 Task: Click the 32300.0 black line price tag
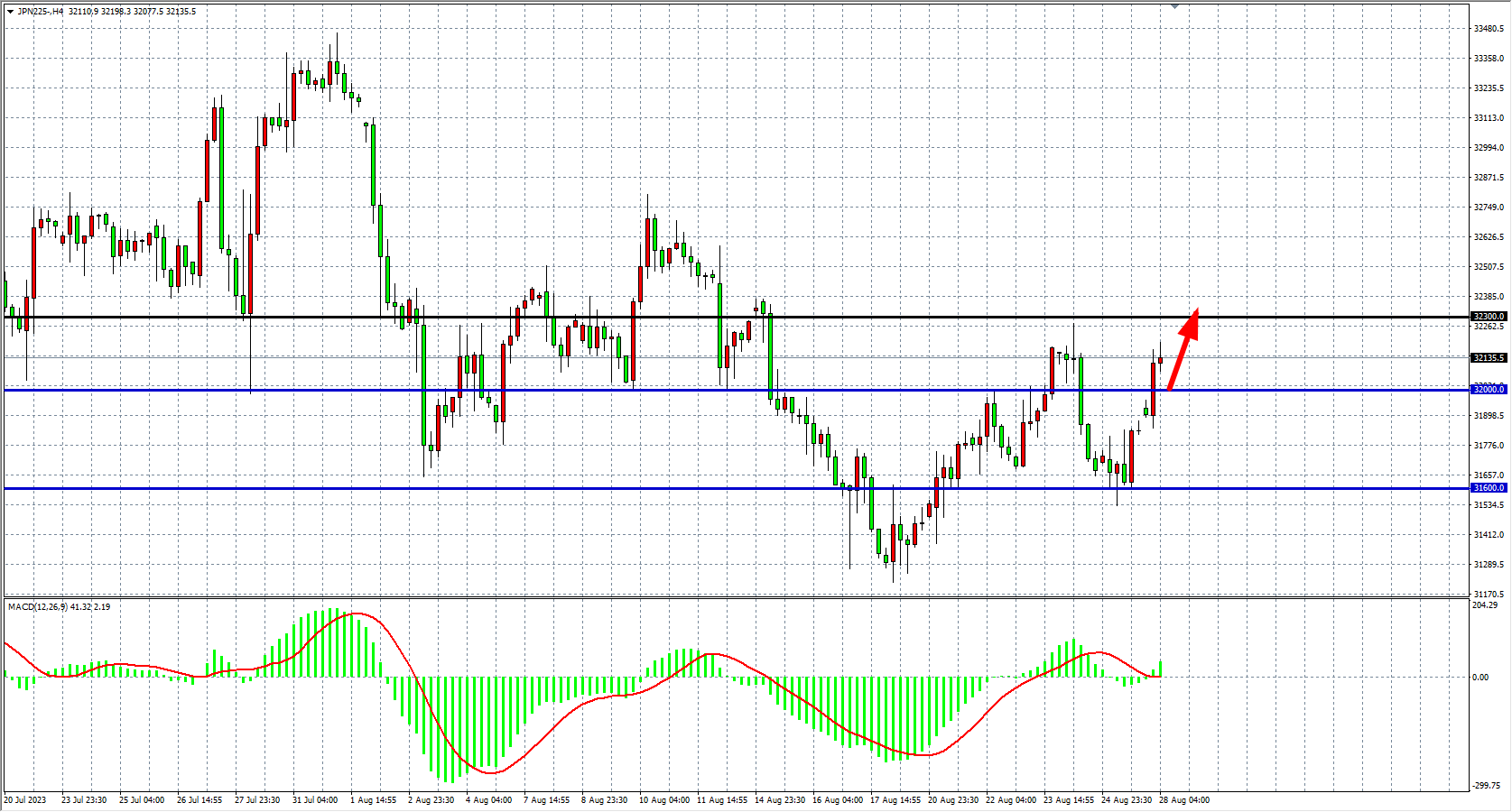(1489, 317)
